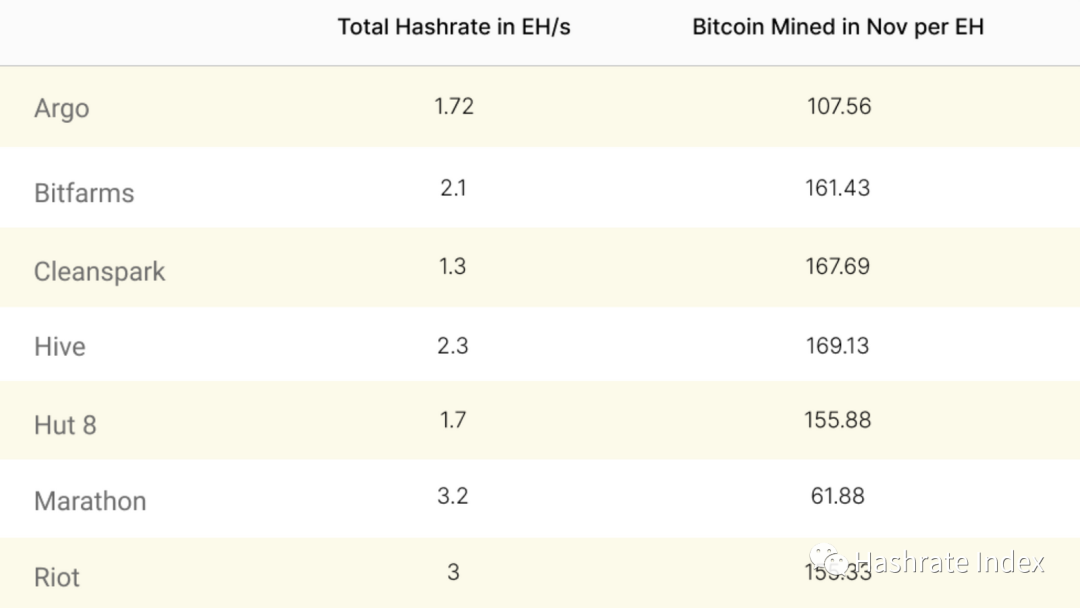This screenshot has height=608, width=1080.
Task: Click the WeChat logo icon in watermark
Action: click(828, 560)
